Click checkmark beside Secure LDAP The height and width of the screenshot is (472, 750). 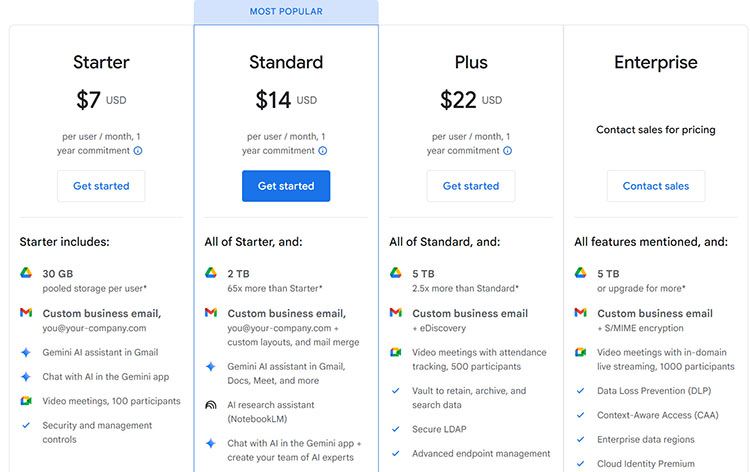click(396, 429)
